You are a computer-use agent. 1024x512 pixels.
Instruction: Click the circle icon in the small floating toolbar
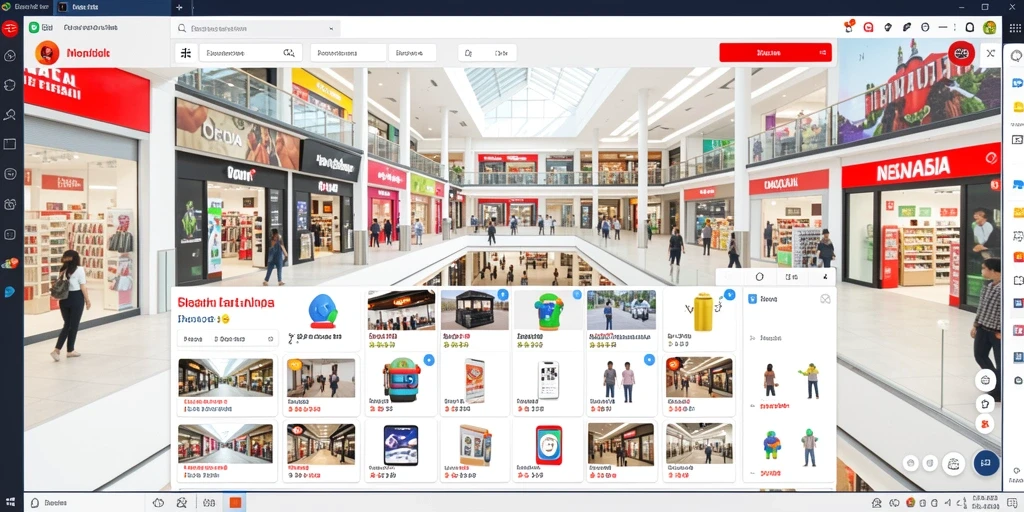click(x=759, y=277)
